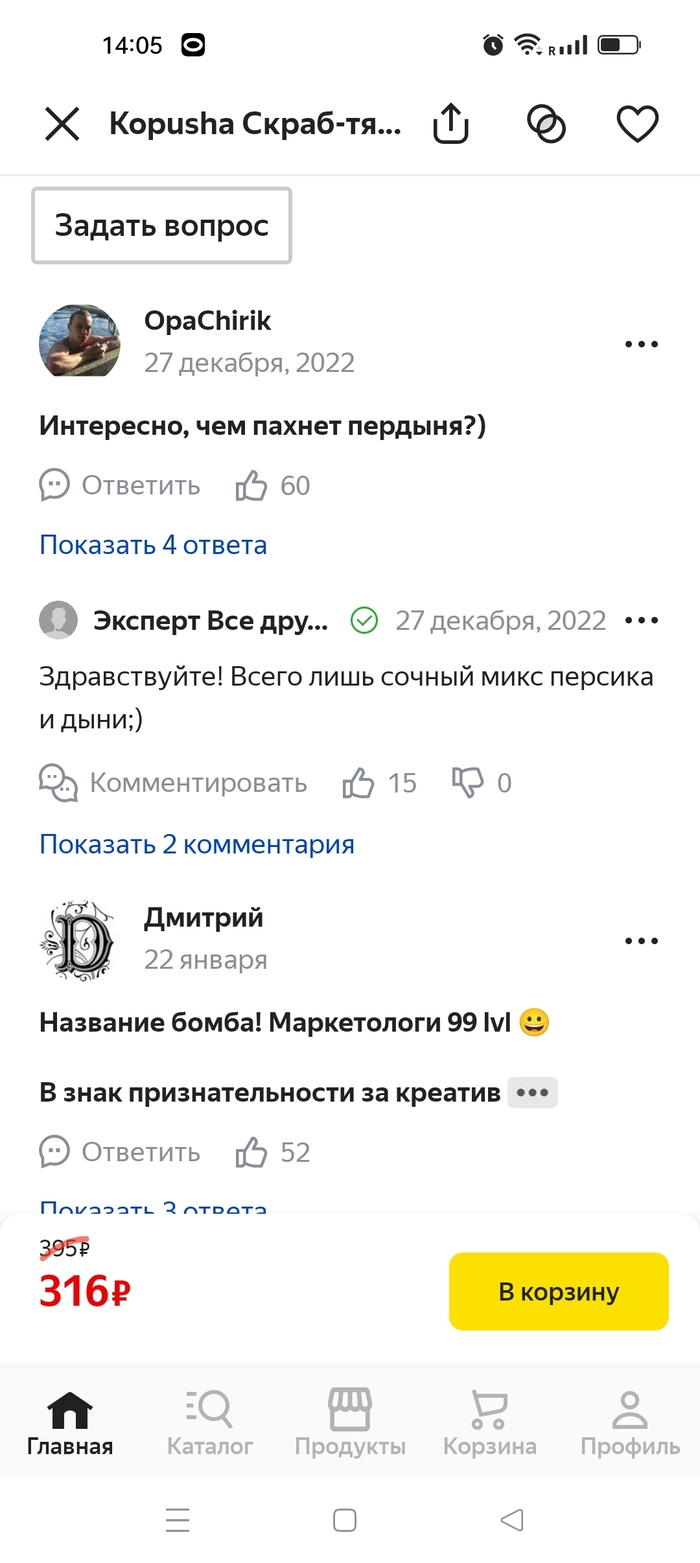Viewport: 700px width, 1563px height.
Task: Reply to OpaChirik via 'Ответить'
Action: click(x=120, y=486)
